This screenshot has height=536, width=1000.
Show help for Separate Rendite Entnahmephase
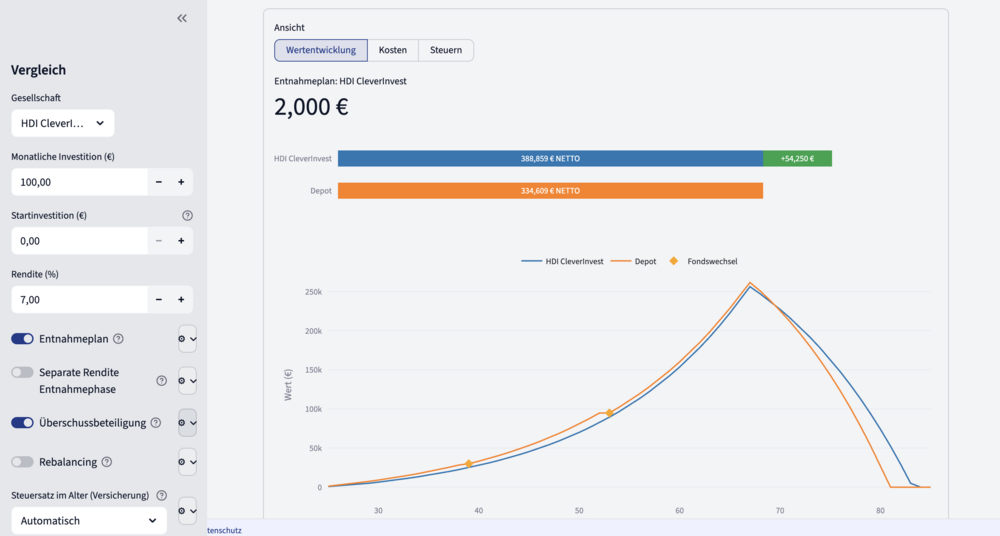tap(161, 381)
